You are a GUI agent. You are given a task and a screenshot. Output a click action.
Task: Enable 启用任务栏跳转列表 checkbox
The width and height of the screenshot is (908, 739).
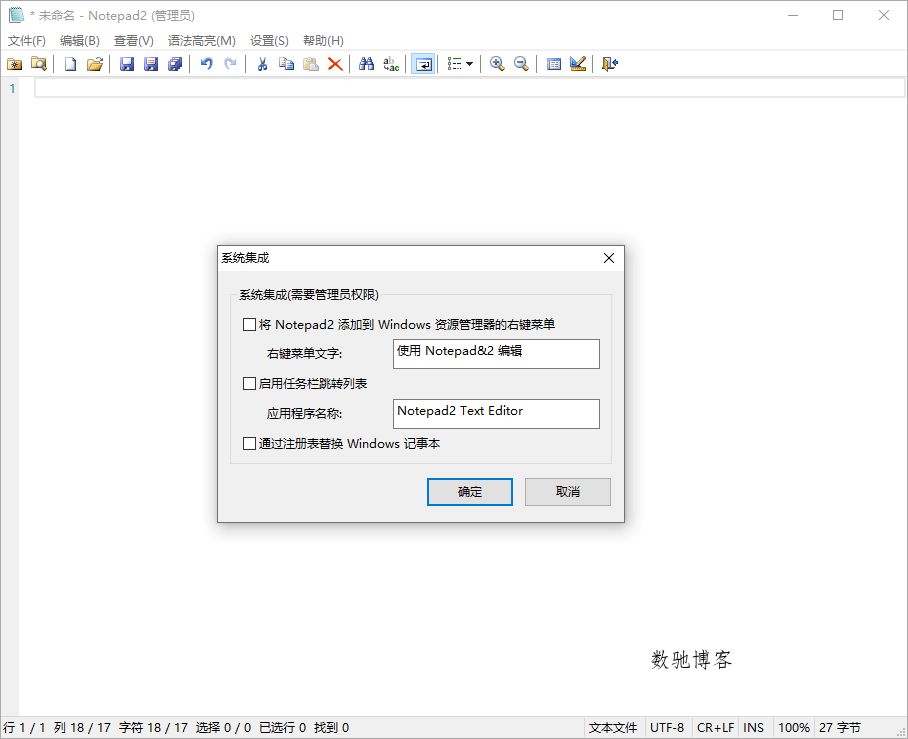(x=249, y=383)
